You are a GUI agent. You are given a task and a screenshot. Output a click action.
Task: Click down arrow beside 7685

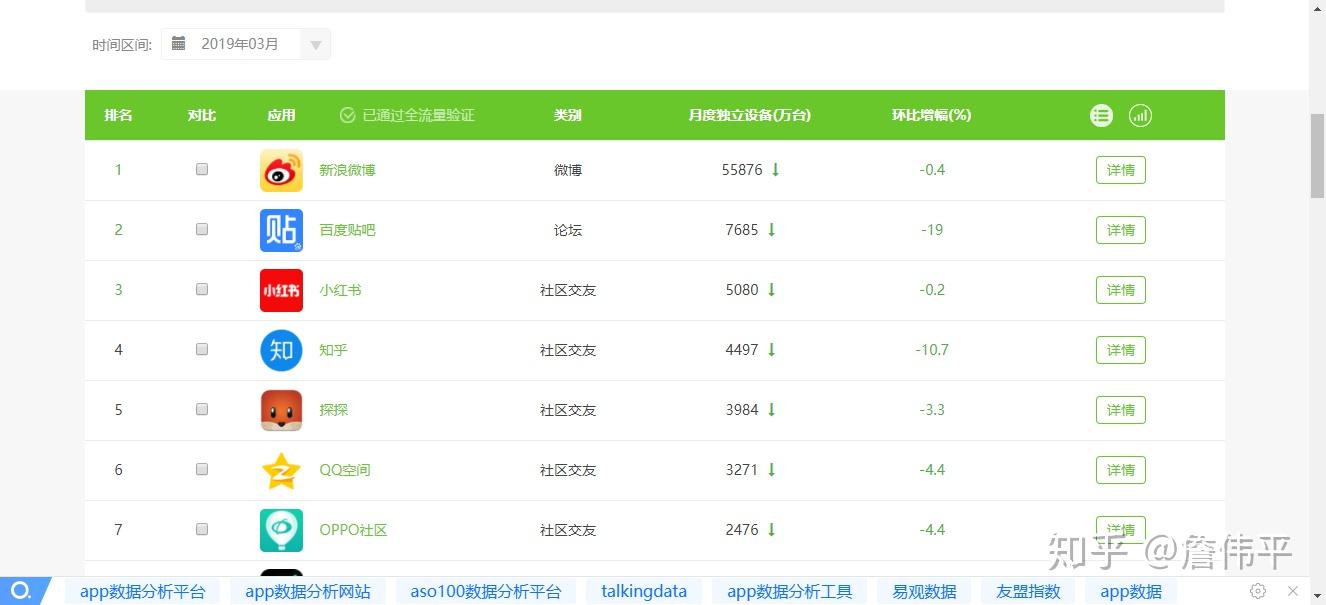pos(771,230)
